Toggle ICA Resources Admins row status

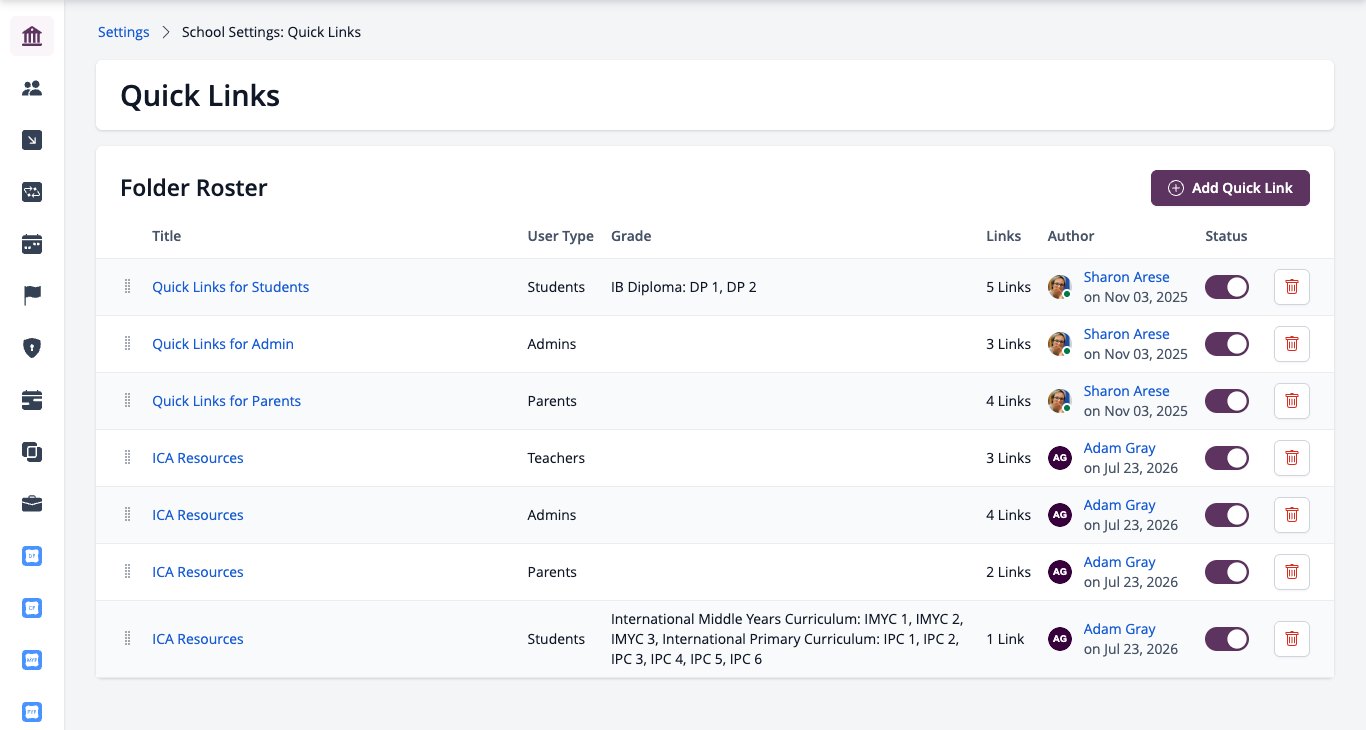(x=1227, y=515)
